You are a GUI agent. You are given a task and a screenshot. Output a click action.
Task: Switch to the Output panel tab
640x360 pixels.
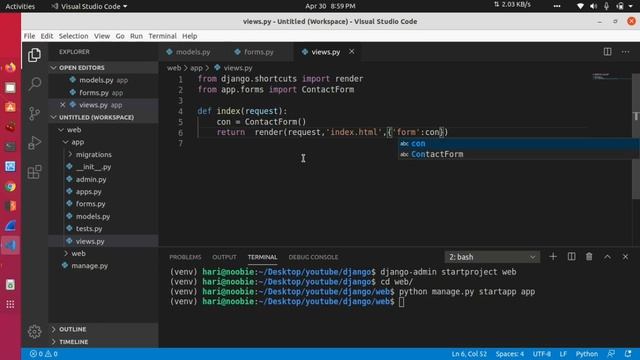(224, 257)
